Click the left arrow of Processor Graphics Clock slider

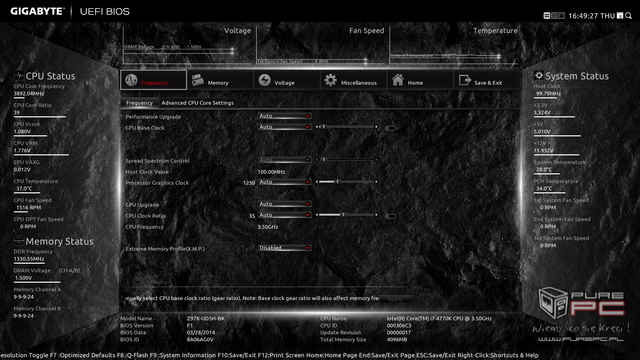pos(317,182)
